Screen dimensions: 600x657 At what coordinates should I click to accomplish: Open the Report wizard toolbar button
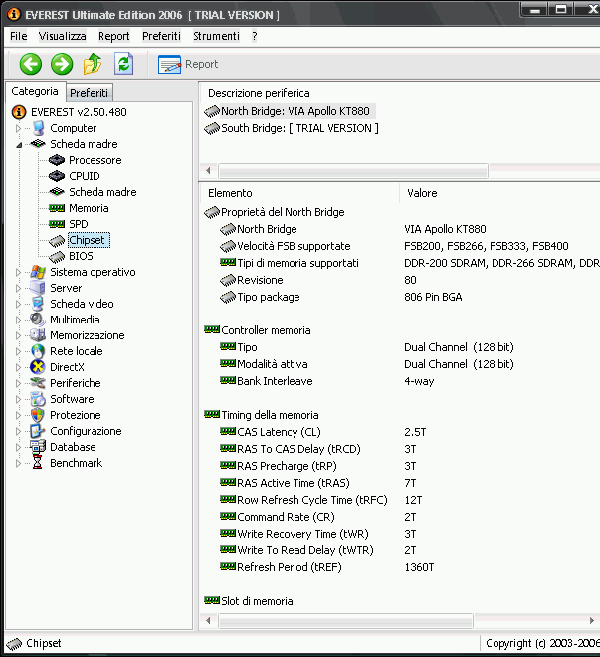click(188, 65)
